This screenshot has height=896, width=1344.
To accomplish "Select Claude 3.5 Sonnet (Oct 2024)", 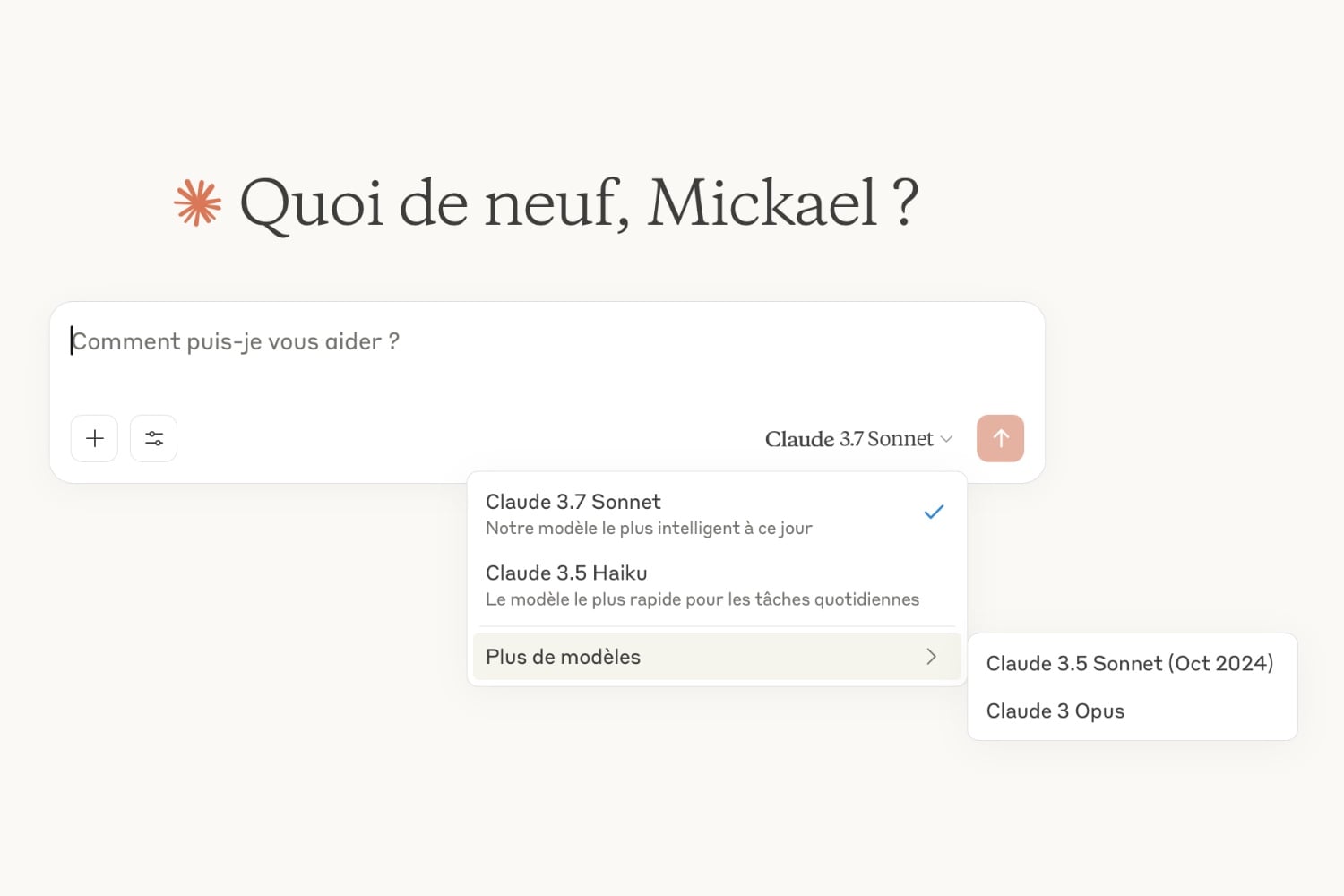I will (1129, 664).
